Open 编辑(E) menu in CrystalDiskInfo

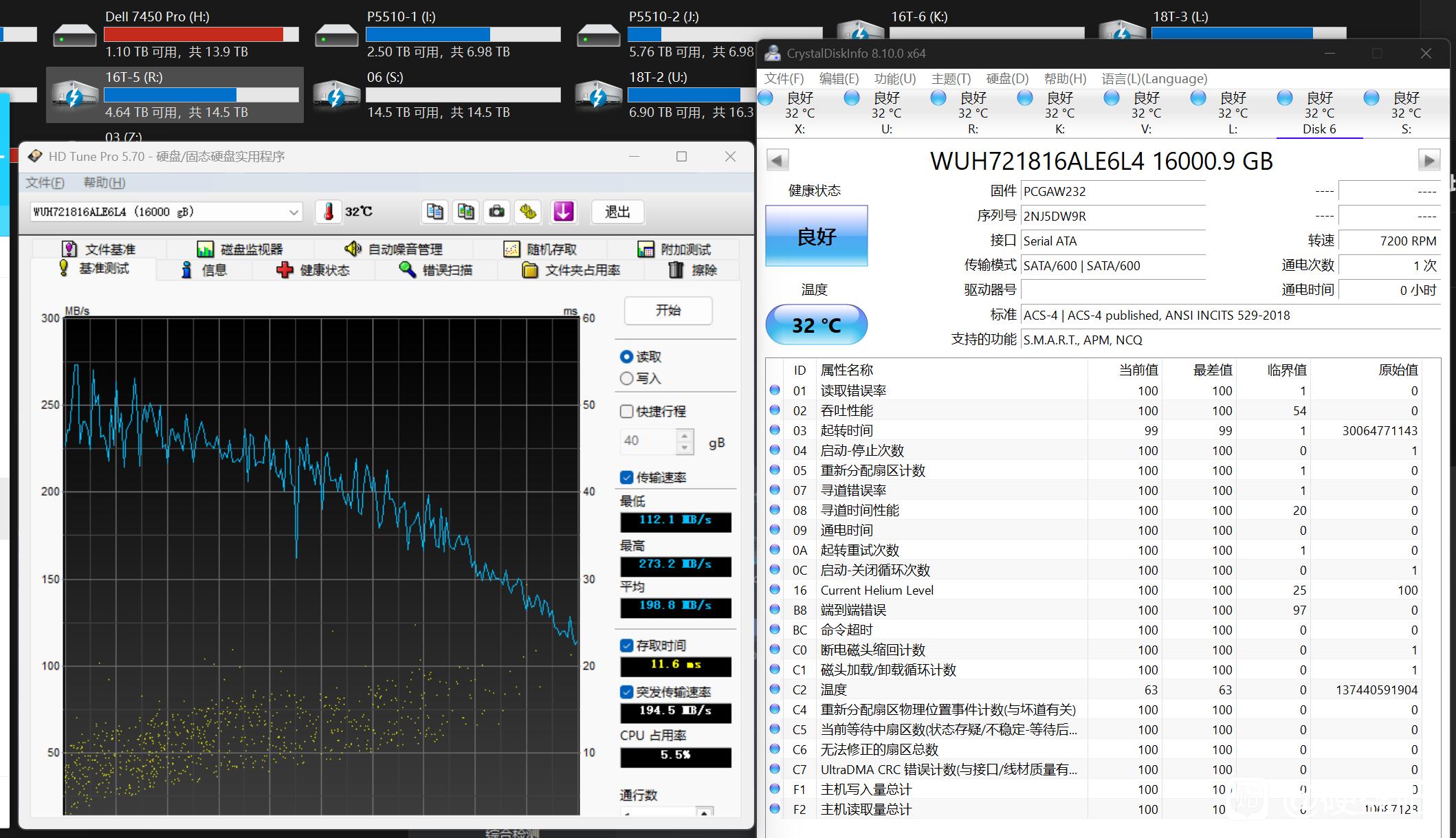(x=839, y=79)
